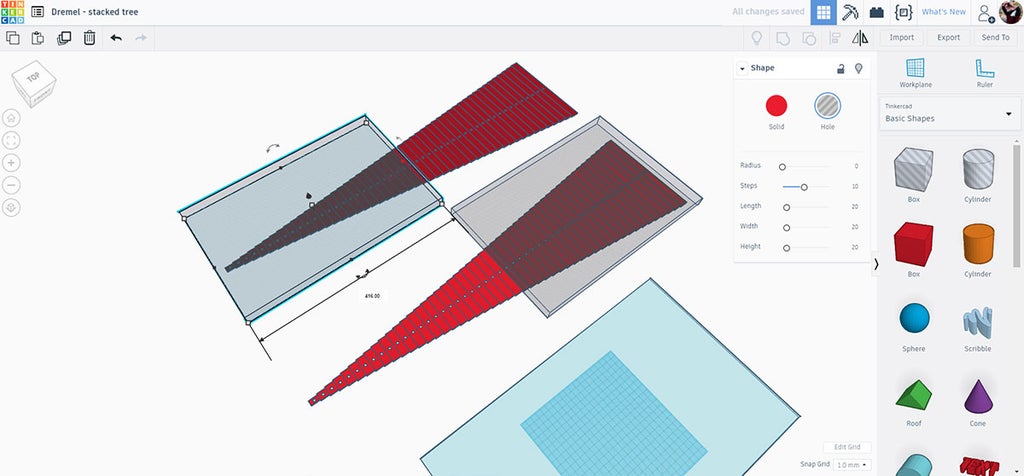This screenshot has height=476, width=1024.
Task: Rename the design title Dremel - stacked tree
Action: click(95, 12)
